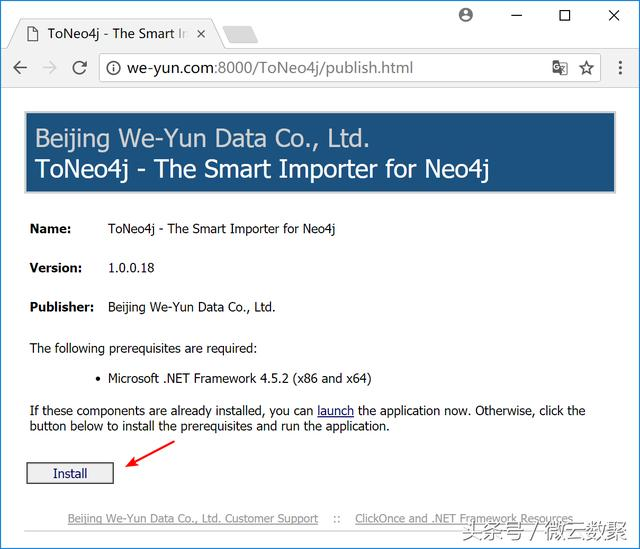
Task: Close the ToNeo4j tab
Action: pyautogui.click(x=201, y=34)
